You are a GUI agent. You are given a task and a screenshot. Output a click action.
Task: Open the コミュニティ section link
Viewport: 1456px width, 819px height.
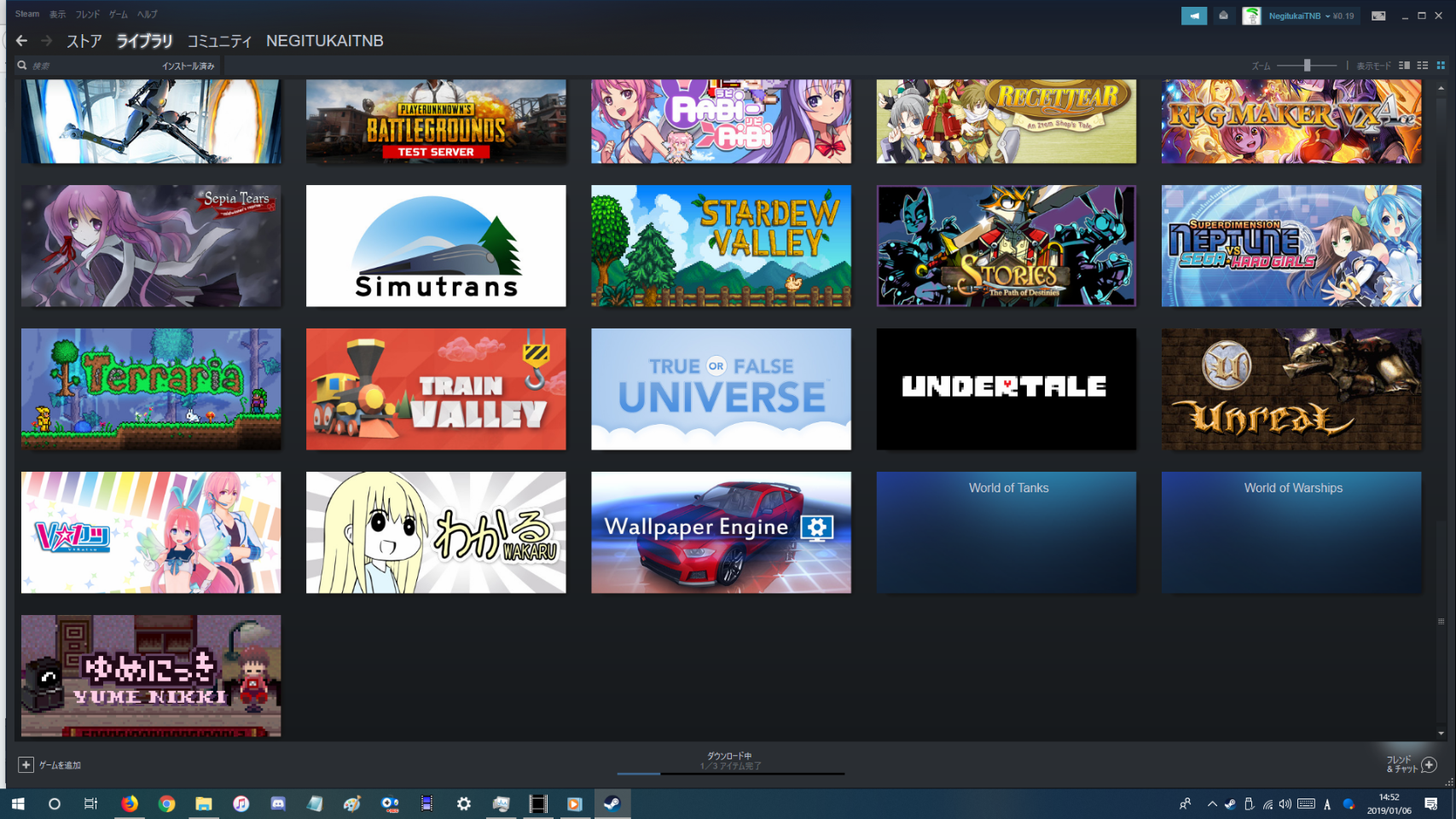tap(219, 41)
